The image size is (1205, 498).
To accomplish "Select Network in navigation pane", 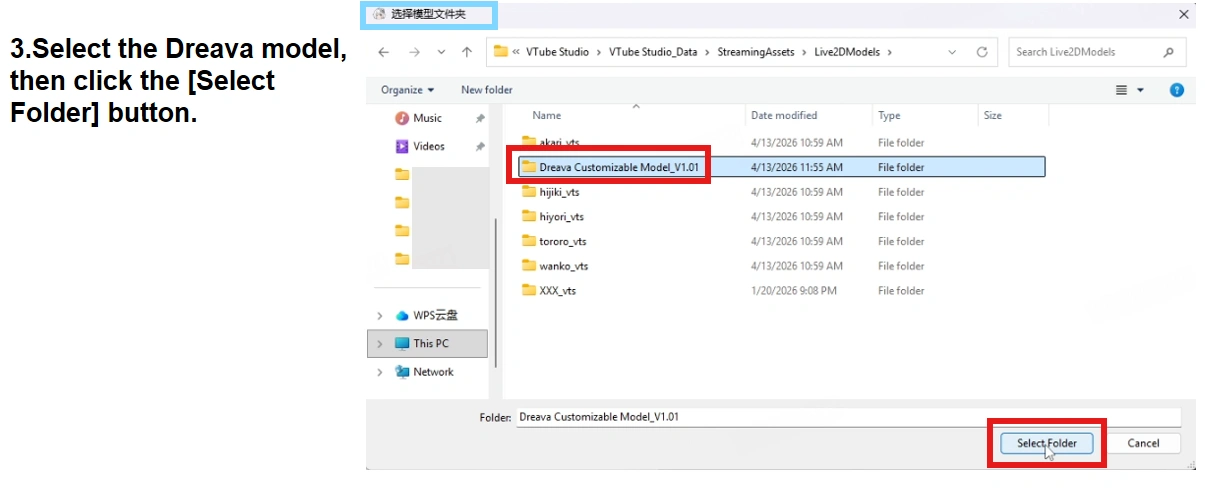I will point(425,372).
